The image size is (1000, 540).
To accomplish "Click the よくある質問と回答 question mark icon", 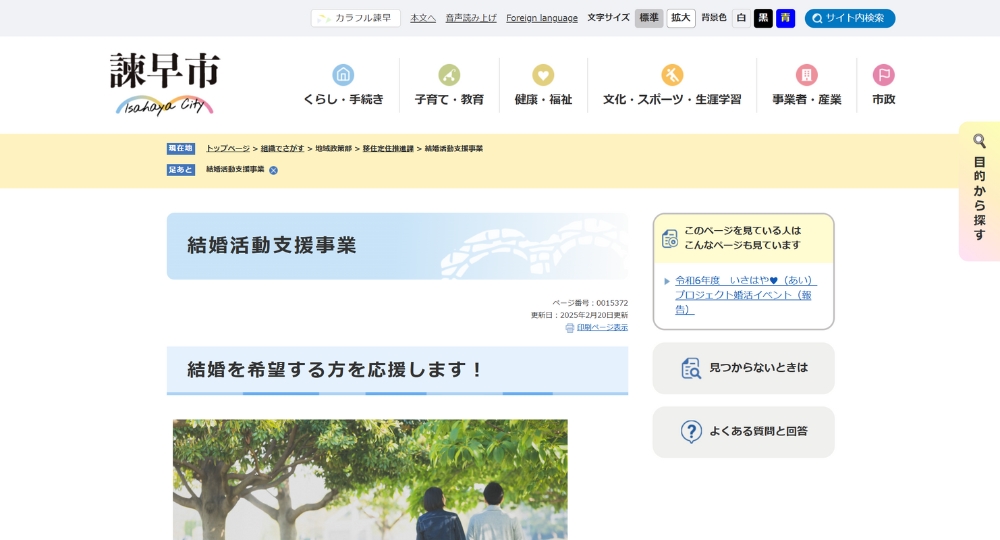I will [x=691, y=432].
